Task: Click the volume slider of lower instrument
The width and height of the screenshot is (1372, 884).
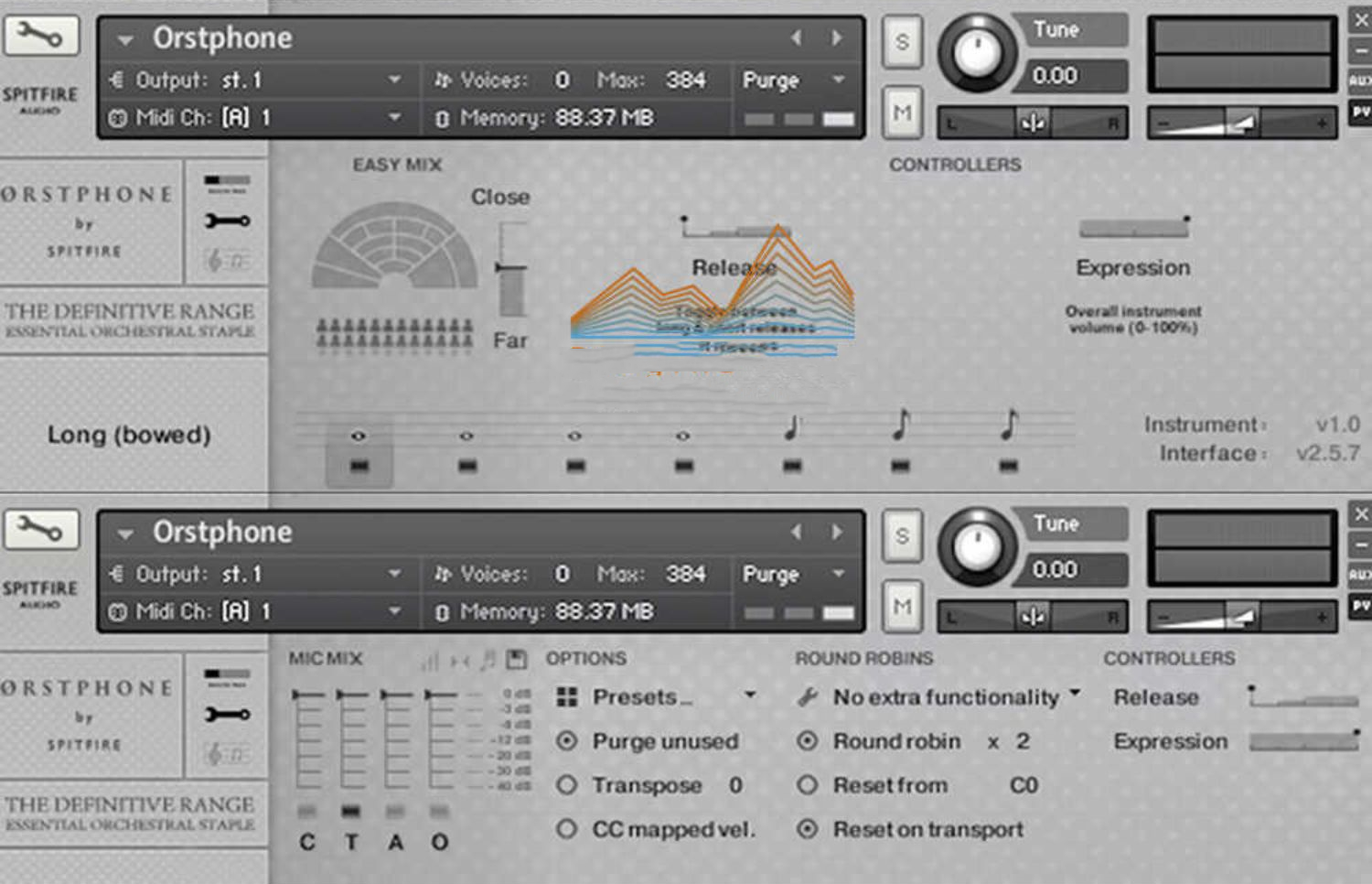Action: point(1242,617)
